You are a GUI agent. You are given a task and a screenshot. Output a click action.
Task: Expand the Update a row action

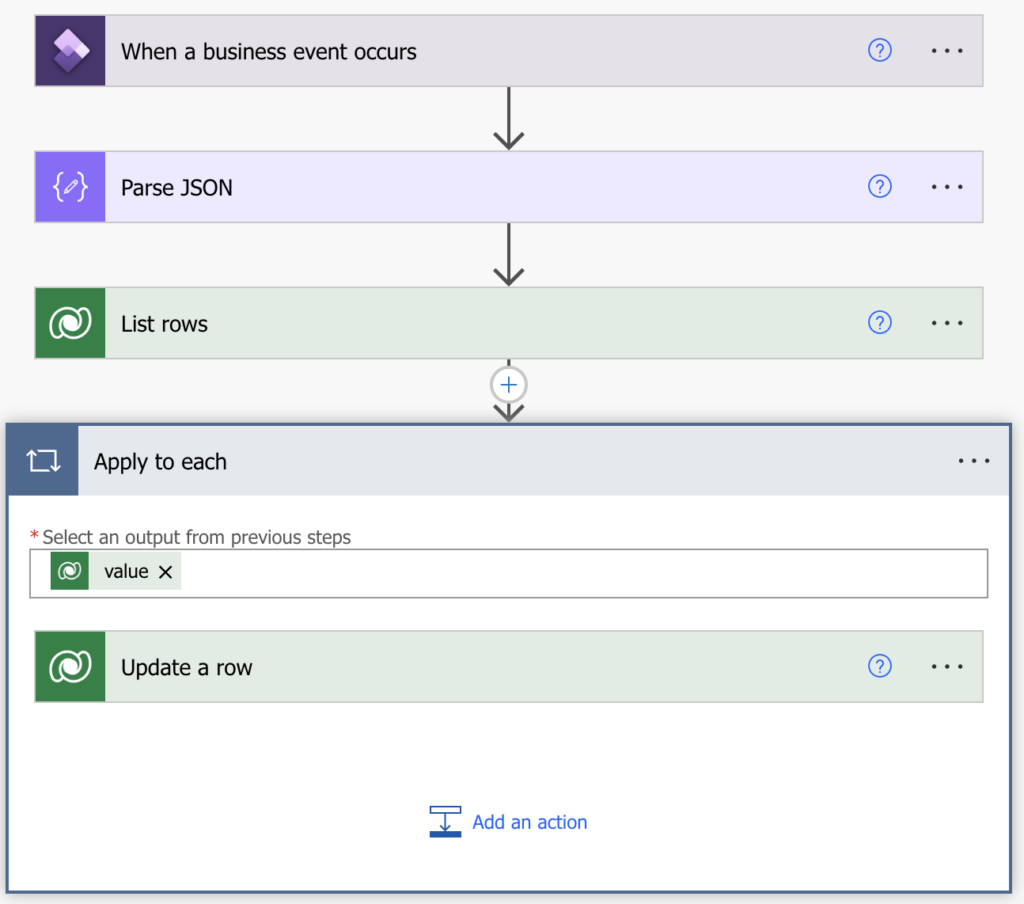click(509, 666)
